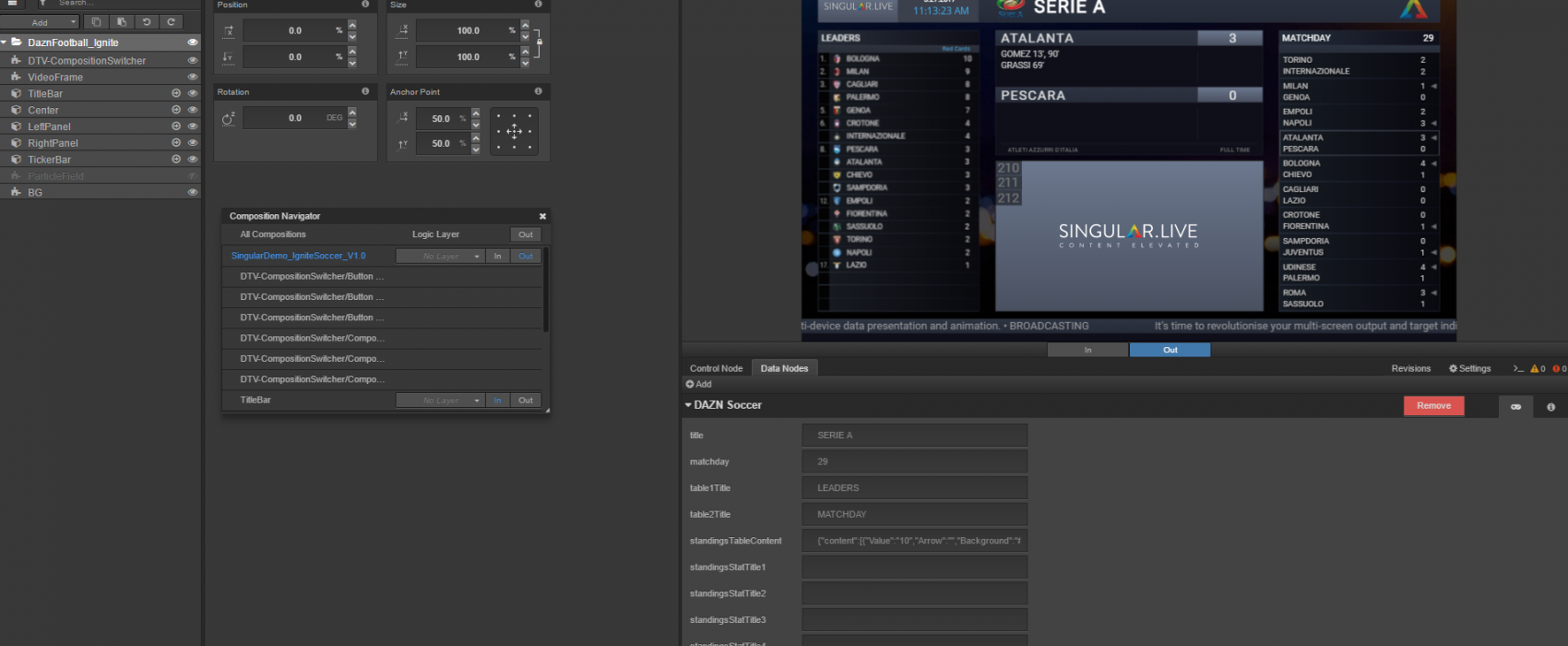Open the Position panel info icon
This screenshot has height=646, width=1568.
pyautogui.click(x=365, y=5)
